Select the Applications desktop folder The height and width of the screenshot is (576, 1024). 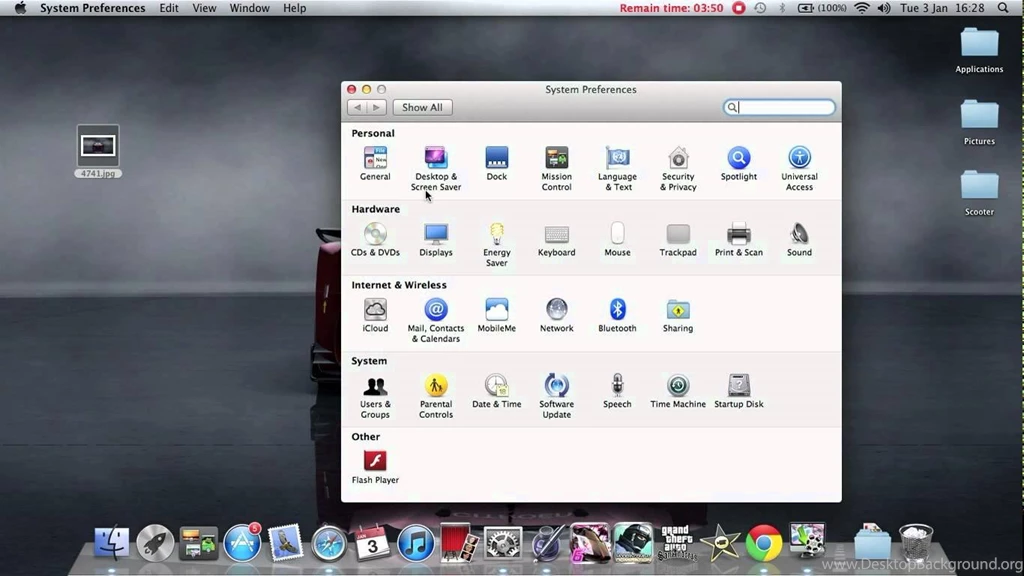pos(979,50)
